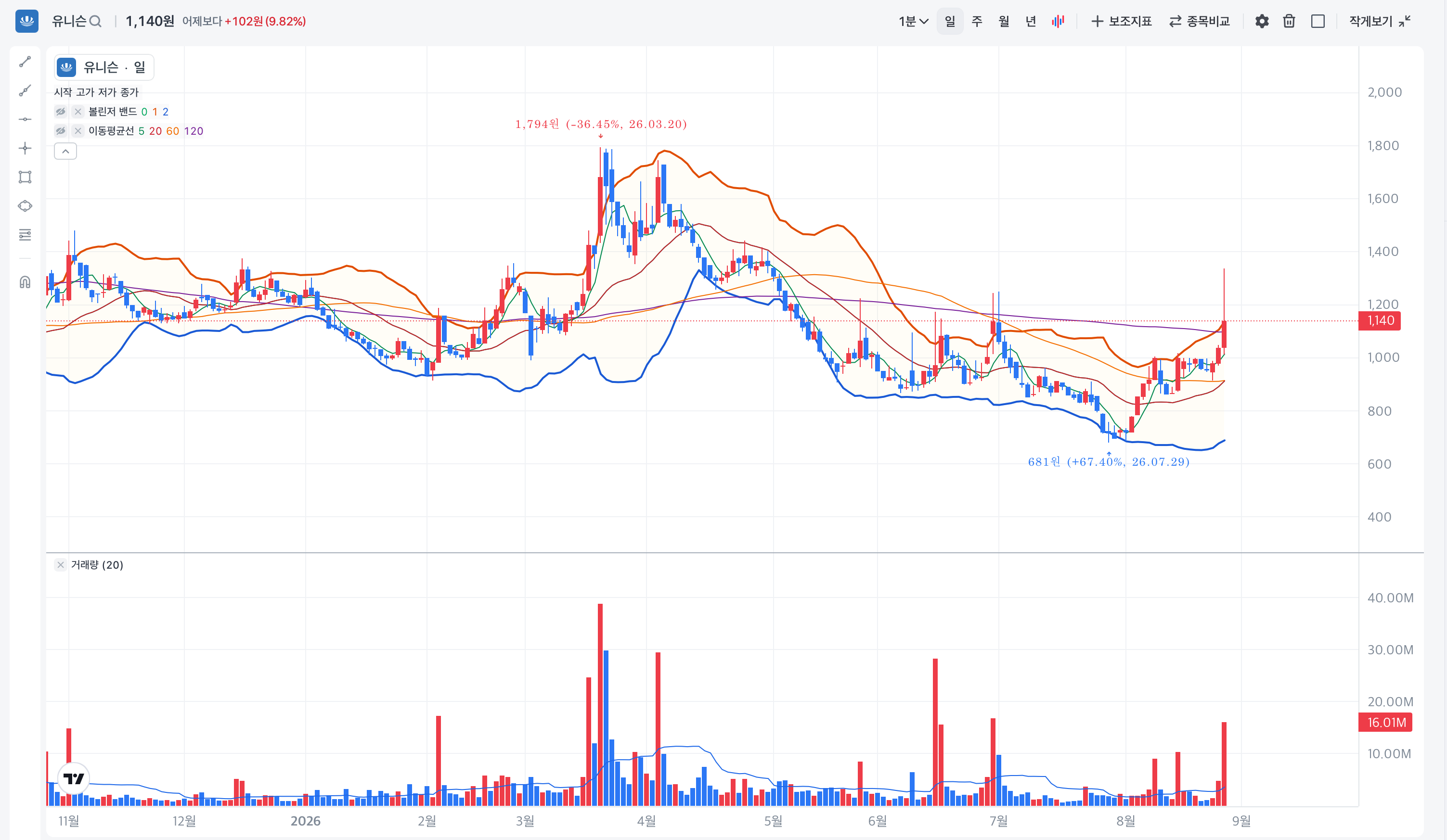Switch to 년 yearly timeframe

point(1031,21)
